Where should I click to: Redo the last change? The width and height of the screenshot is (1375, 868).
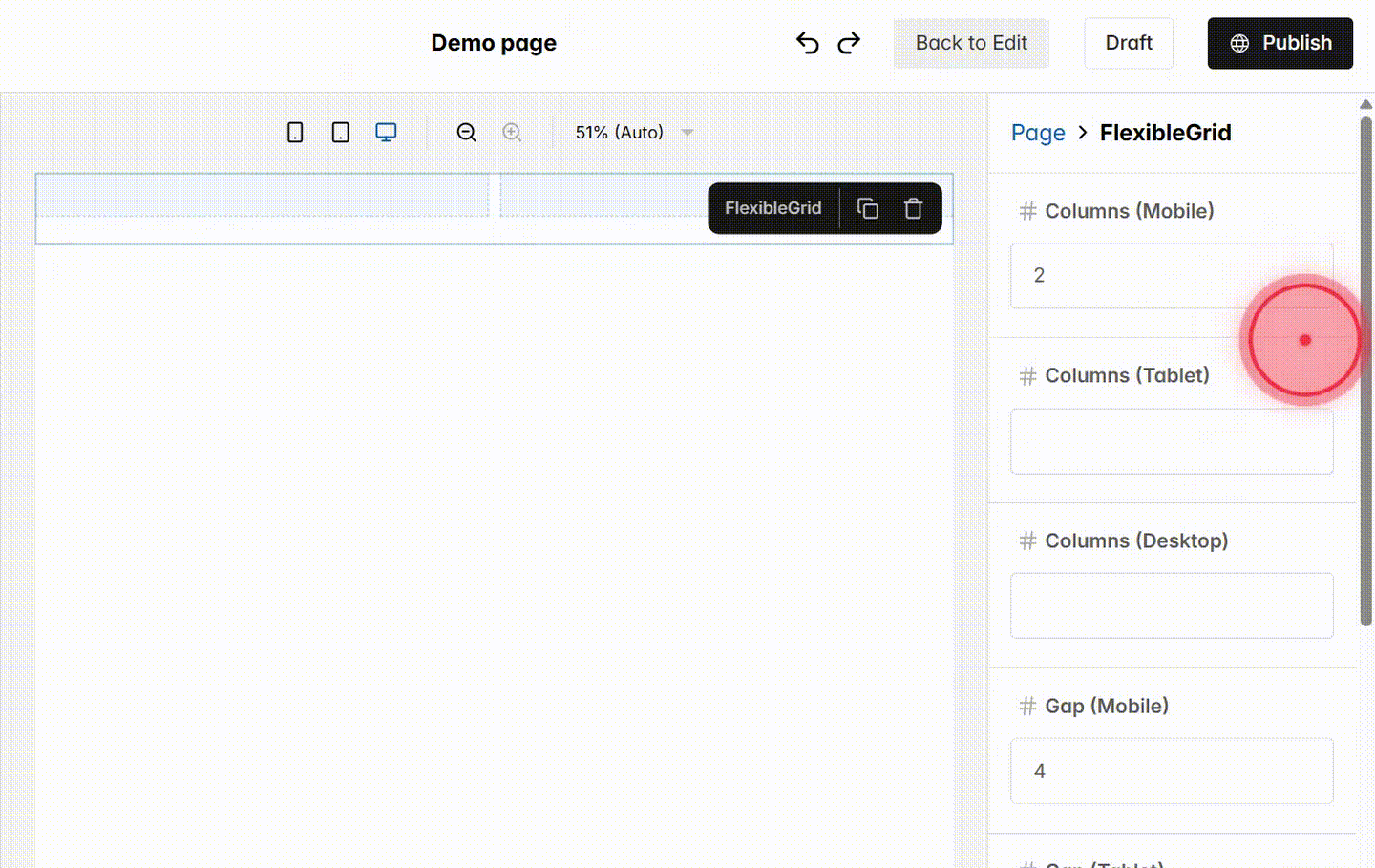tap(849, 42)
